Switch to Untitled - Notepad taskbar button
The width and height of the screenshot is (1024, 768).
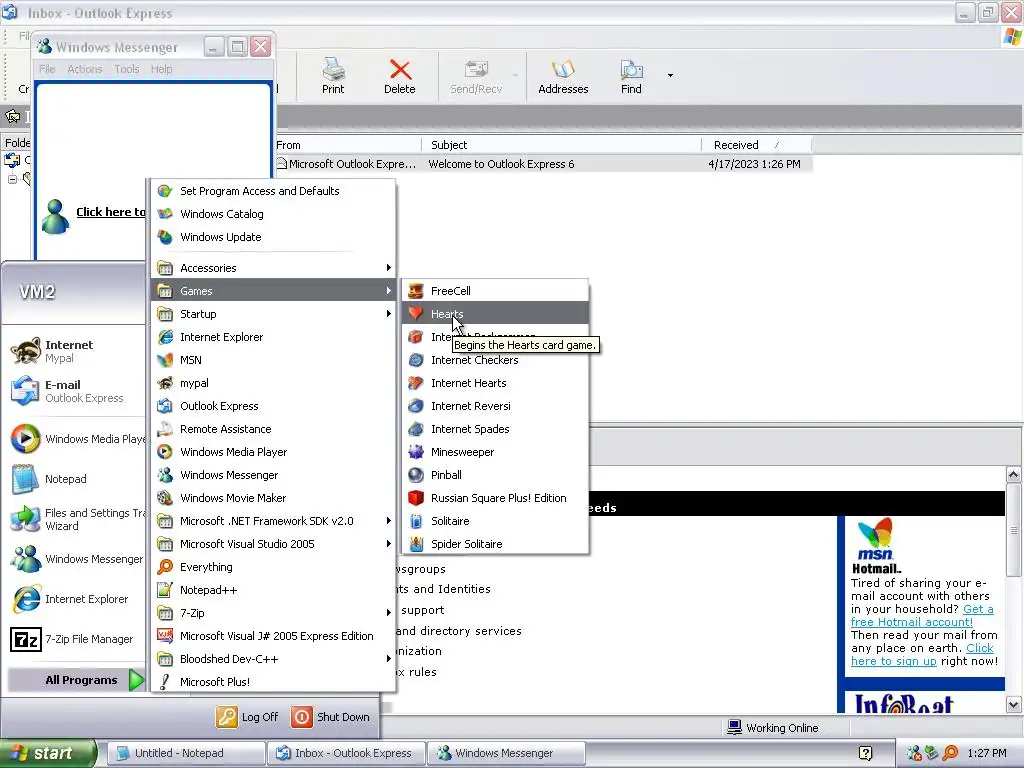(x=186, y=753)
